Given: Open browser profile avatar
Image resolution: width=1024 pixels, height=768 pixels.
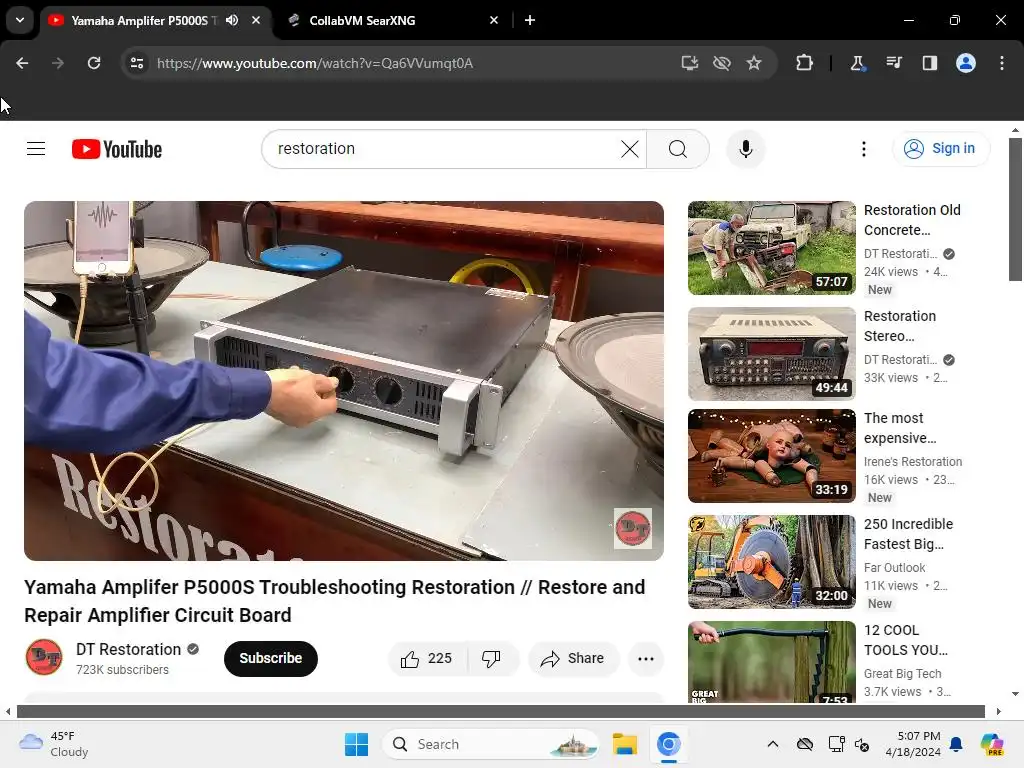Looking at the screenshot, I should tap(966, 63).
